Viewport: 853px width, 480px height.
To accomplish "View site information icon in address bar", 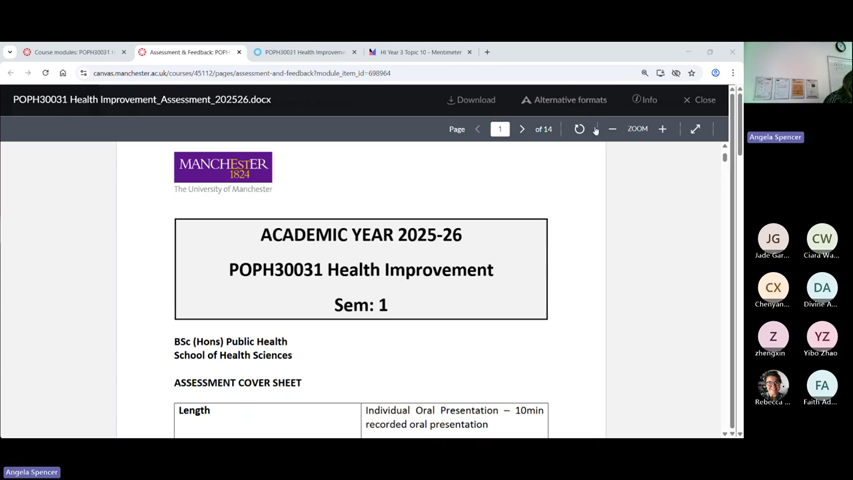I will tap(83, 73).
